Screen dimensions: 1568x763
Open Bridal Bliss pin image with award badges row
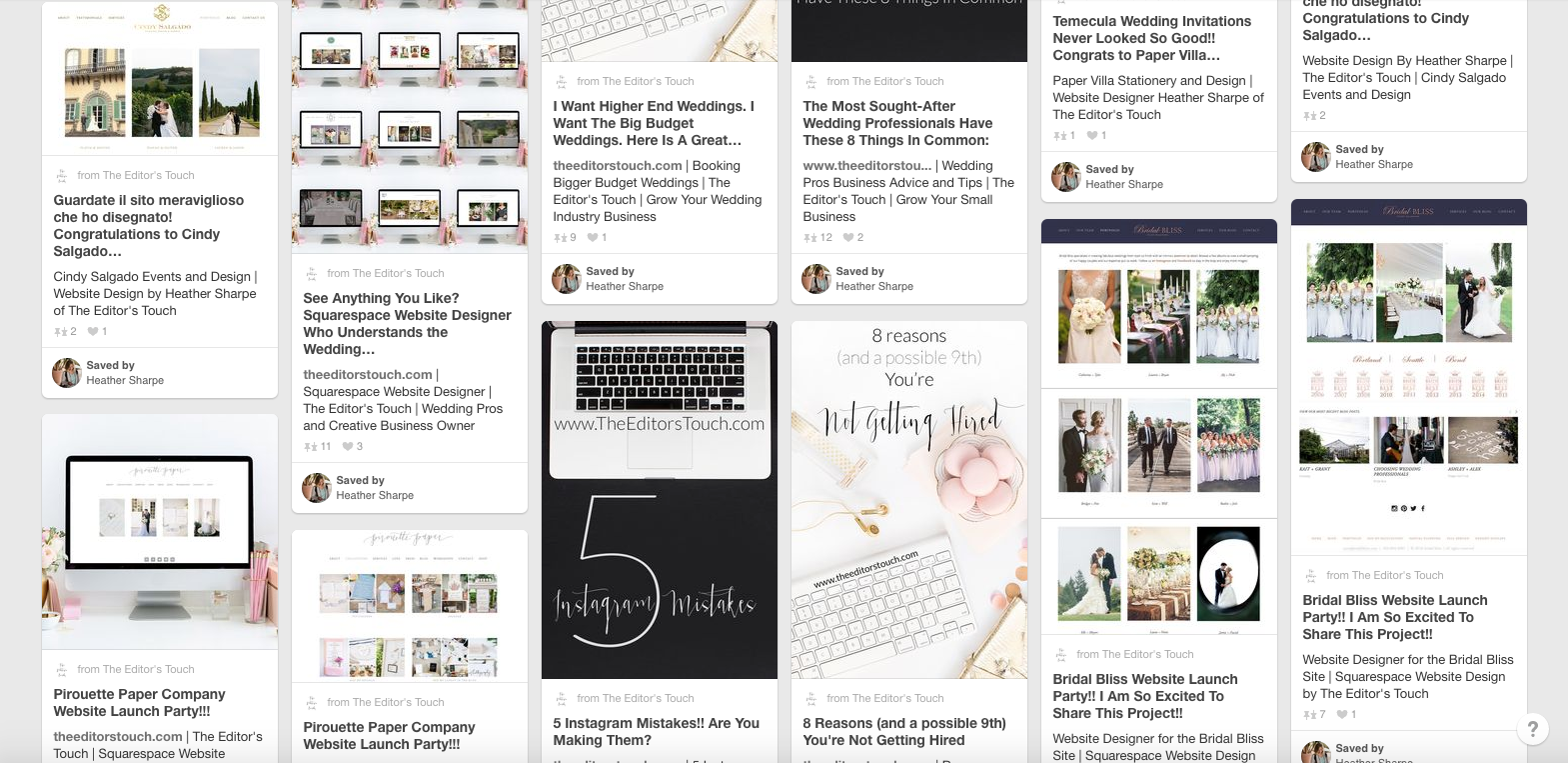[1409, 378]
